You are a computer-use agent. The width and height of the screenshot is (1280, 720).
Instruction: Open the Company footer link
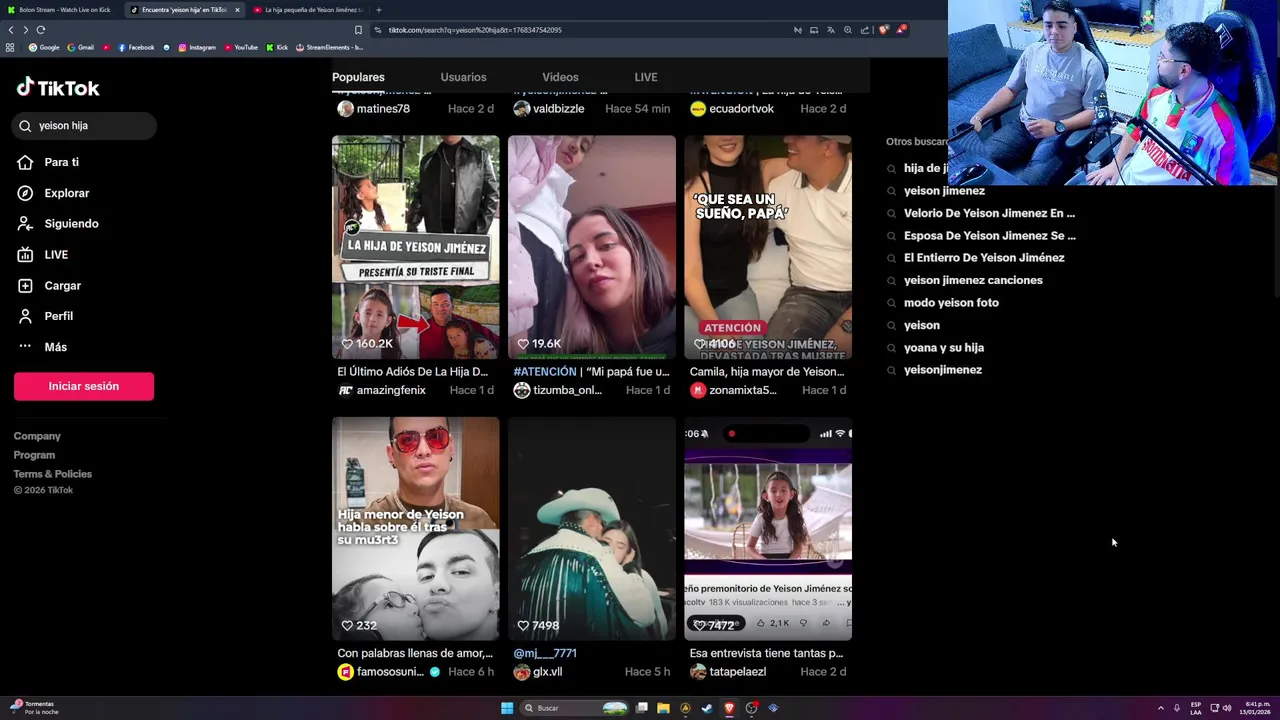pos(37,436)
